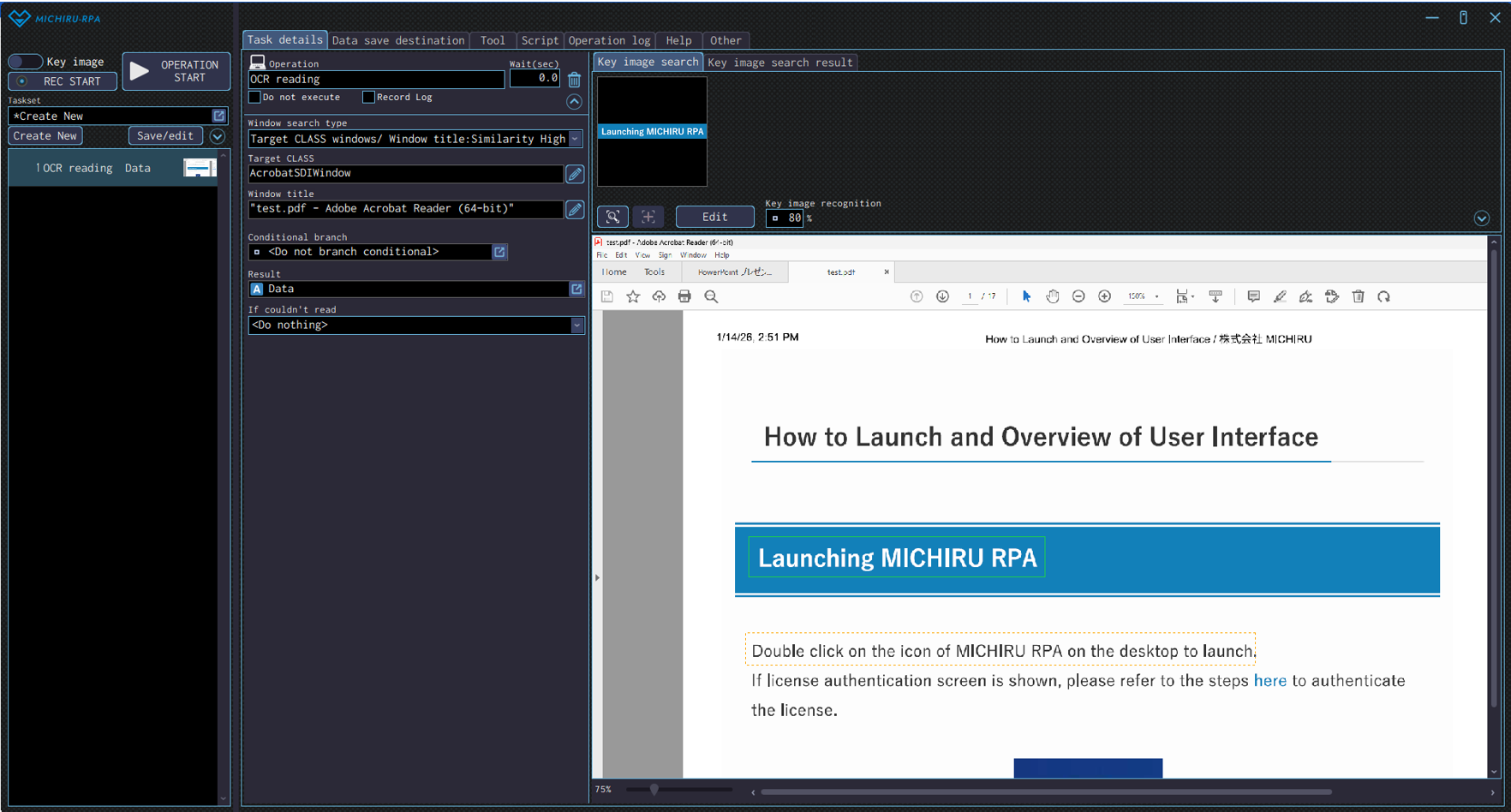The height and width of the screenshot is (812, 1511).
Task: Click the Save/edit button
Action: [165, 135]
